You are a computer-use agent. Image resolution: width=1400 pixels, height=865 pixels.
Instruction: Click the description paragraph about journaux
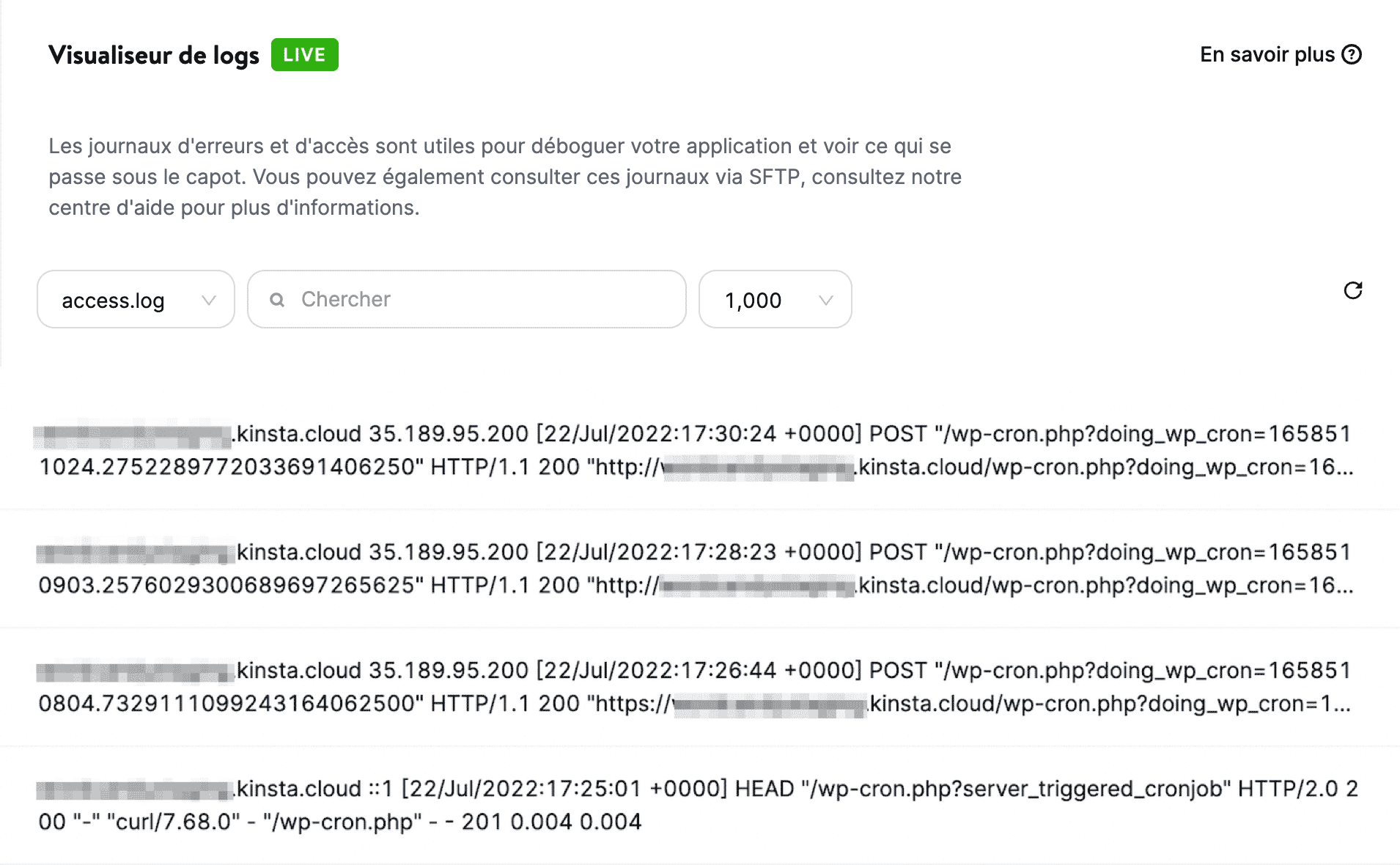click(x=504, y=177)
